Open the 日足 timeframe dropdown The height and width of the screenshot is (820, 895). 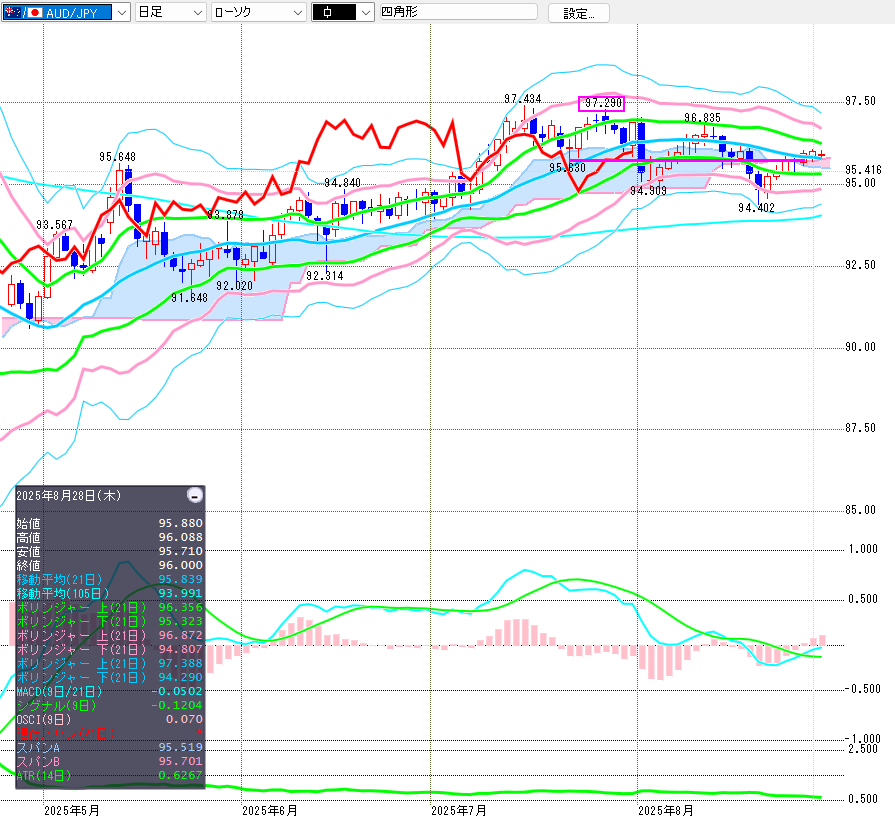(x=170, y=13)
